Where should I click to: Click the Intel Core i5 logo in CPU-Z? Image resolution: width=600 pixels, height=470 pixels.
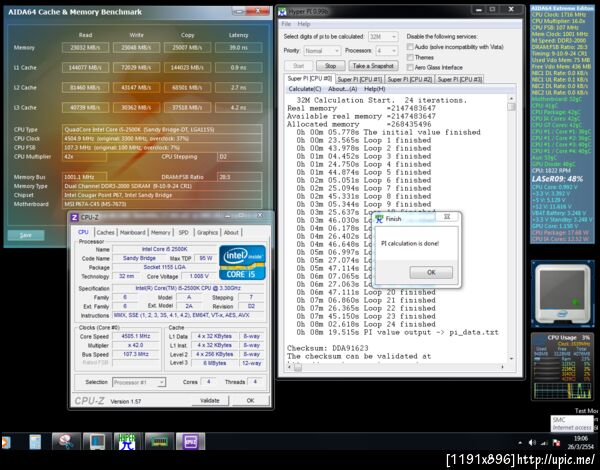[242, 263]
